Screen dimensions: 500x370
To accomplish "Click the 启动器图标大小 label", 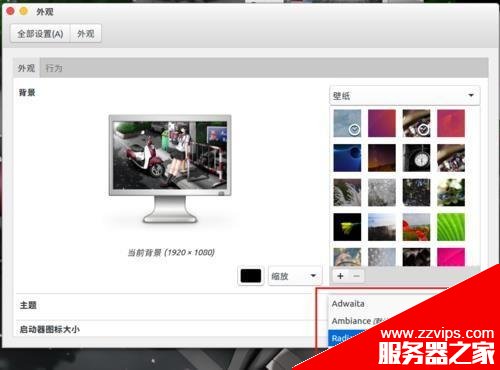I will [49, 329].
